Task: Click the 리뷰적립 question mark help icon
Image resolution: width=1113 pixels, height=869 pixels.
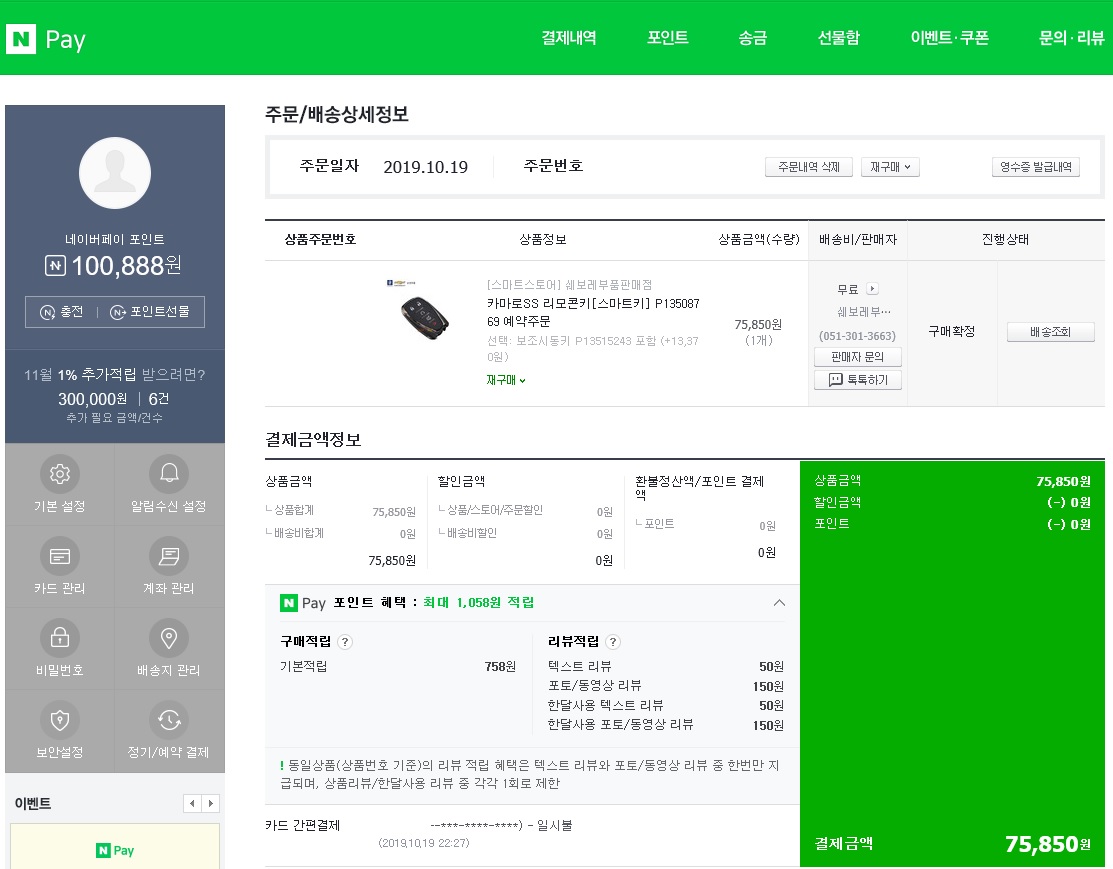Action: click(613, 642)
